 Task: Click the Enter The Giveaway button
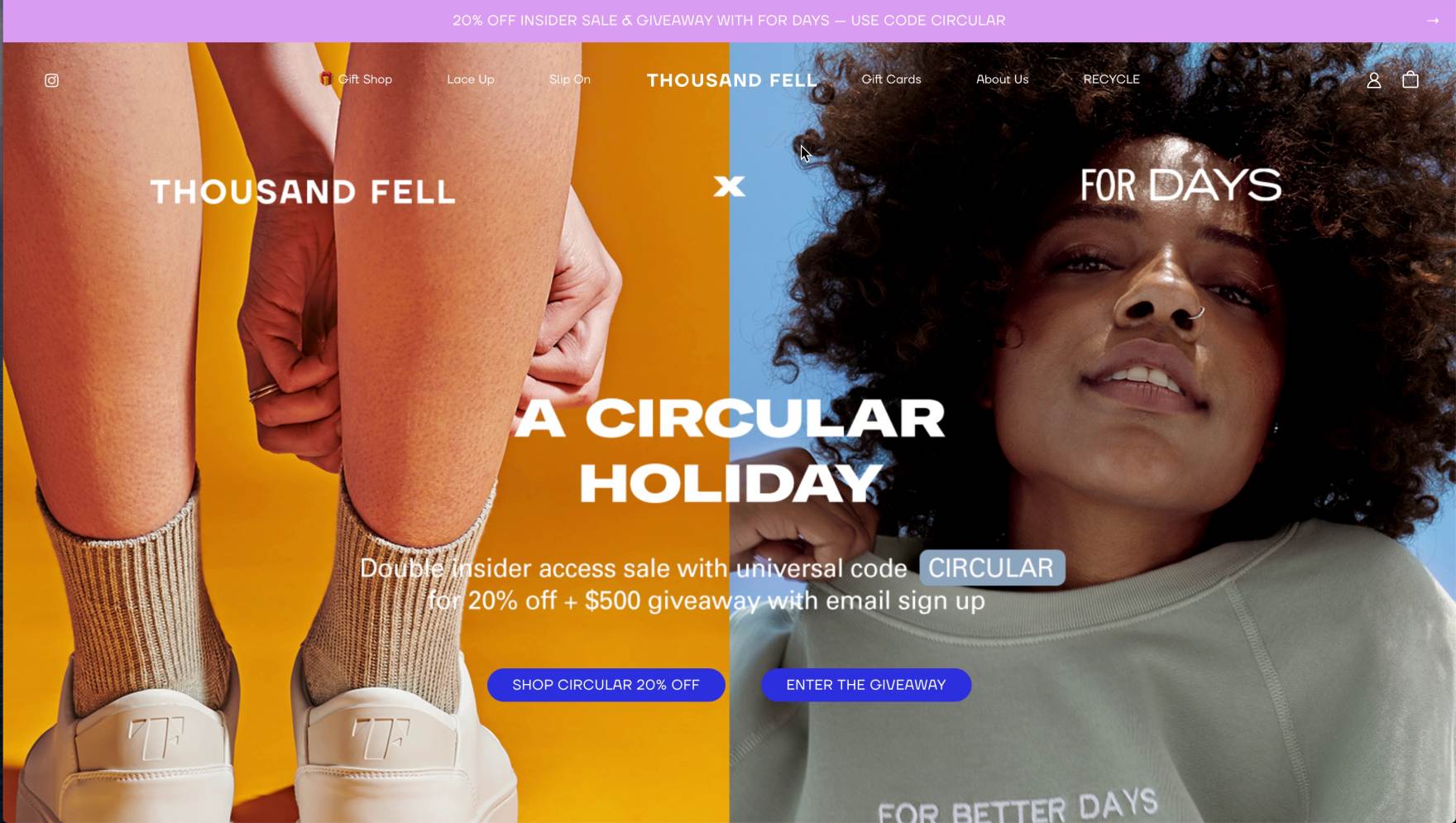click(866, 685)
